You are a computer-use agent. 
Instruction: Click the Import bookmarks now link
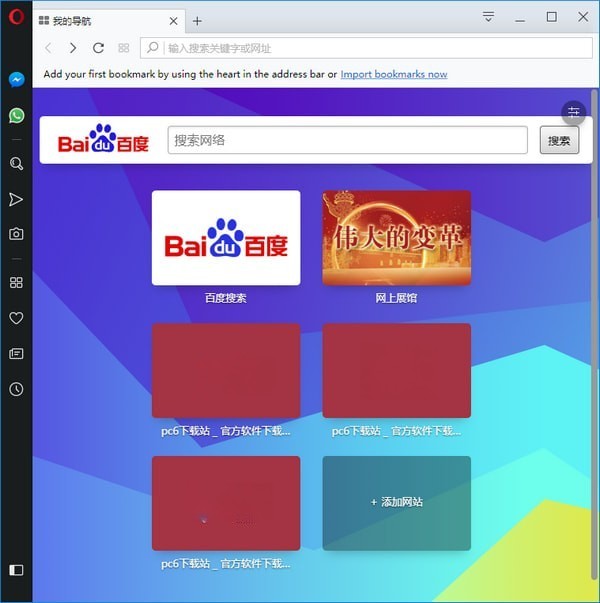(x=394, y=74)
